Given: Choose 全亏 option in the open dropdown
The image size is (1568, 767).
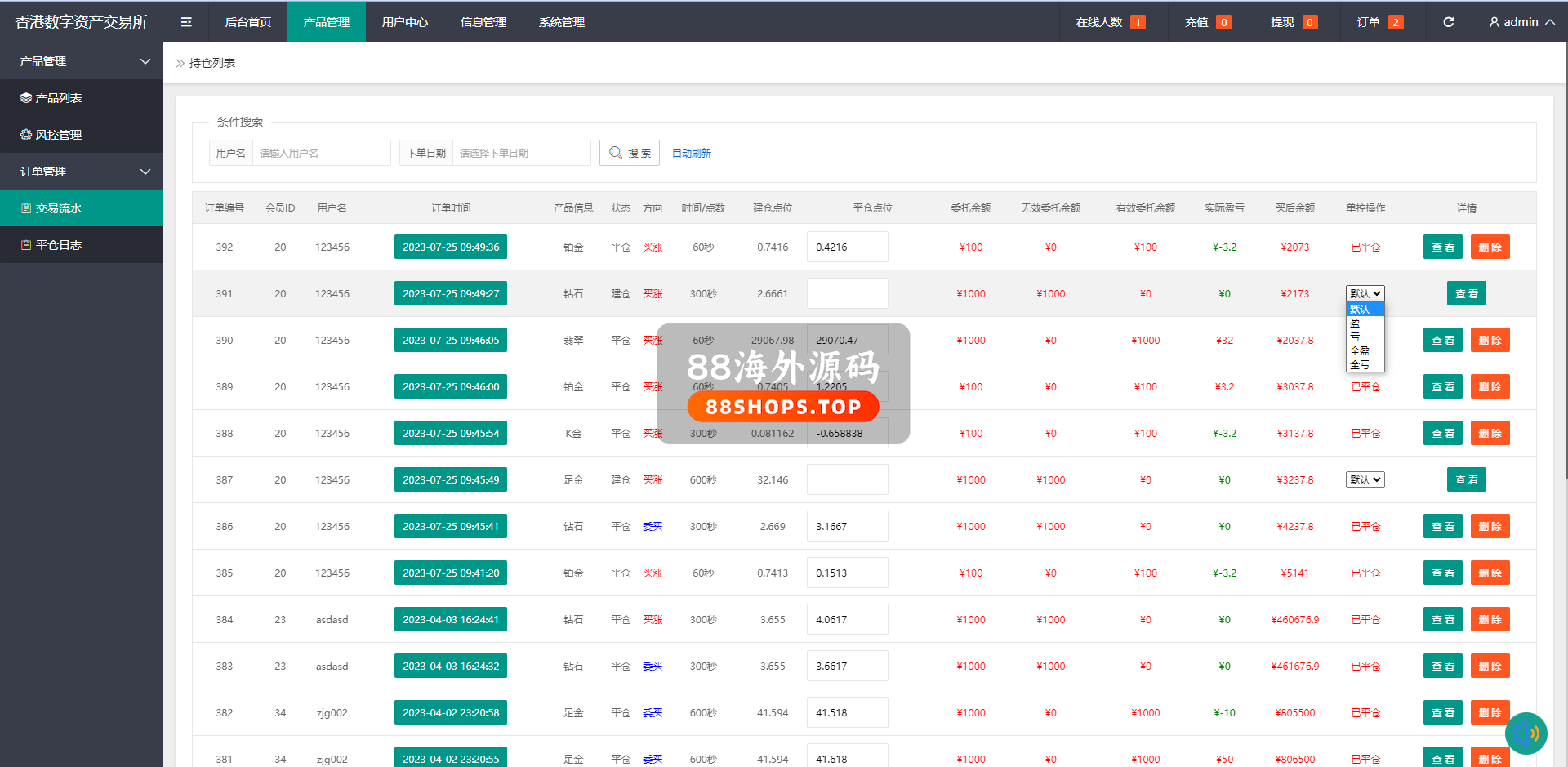Looking at the screenshot, I should tap(1360, 365).
